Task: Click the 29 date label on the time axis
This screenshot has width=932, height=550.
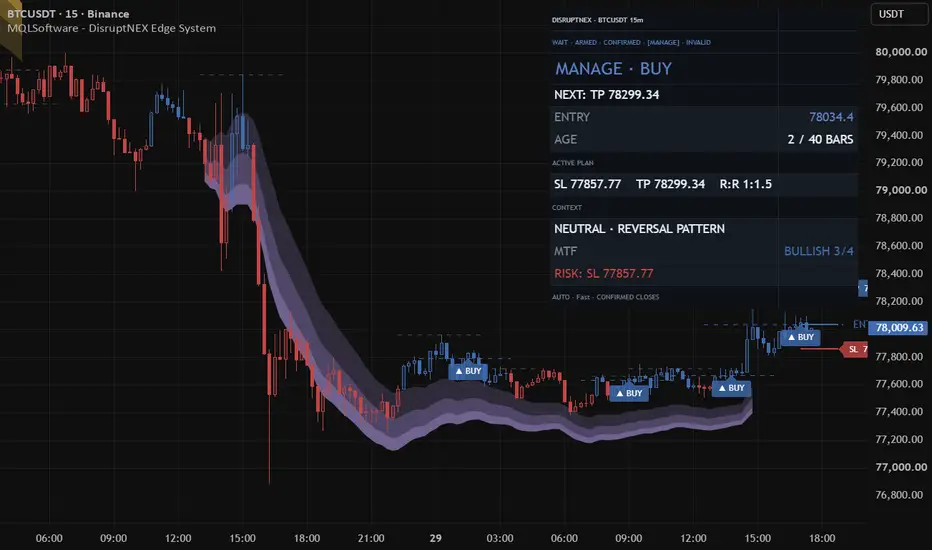Action: point(436,538)
